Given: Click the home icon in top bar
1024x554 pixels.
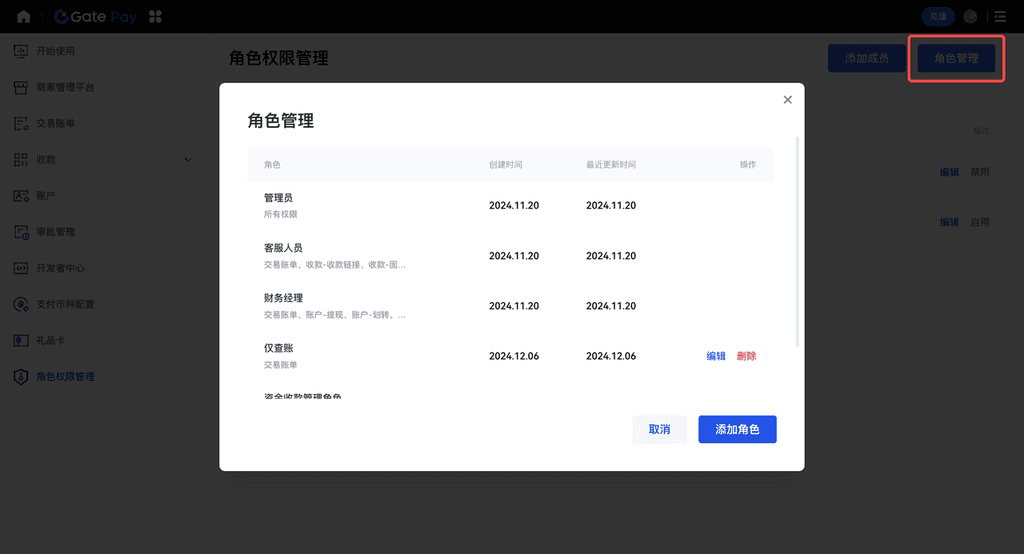Looking at the screenshot, I should tap(23, 16).
